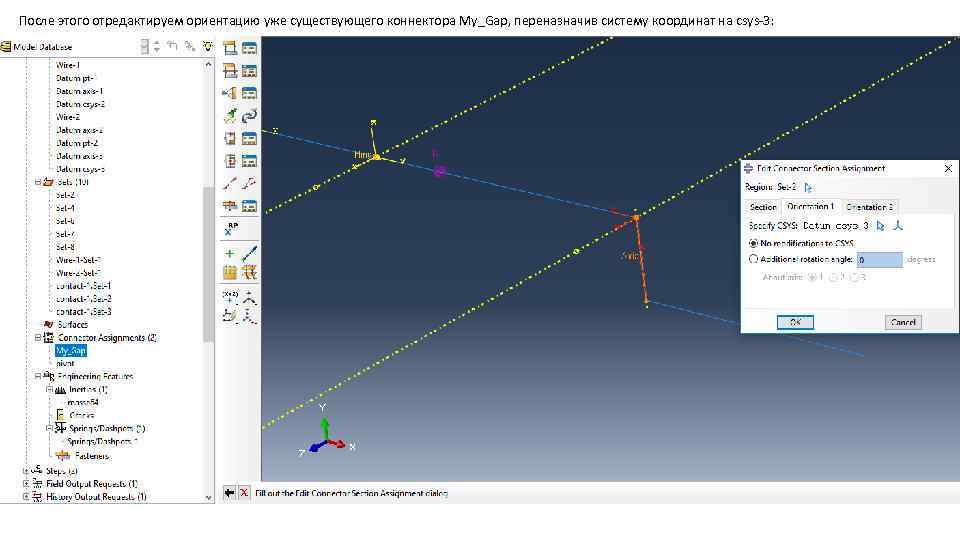This screenshot has width=960, height=540.
Task: Switch to the Orientation 2 tab
Action: (869, 207)
